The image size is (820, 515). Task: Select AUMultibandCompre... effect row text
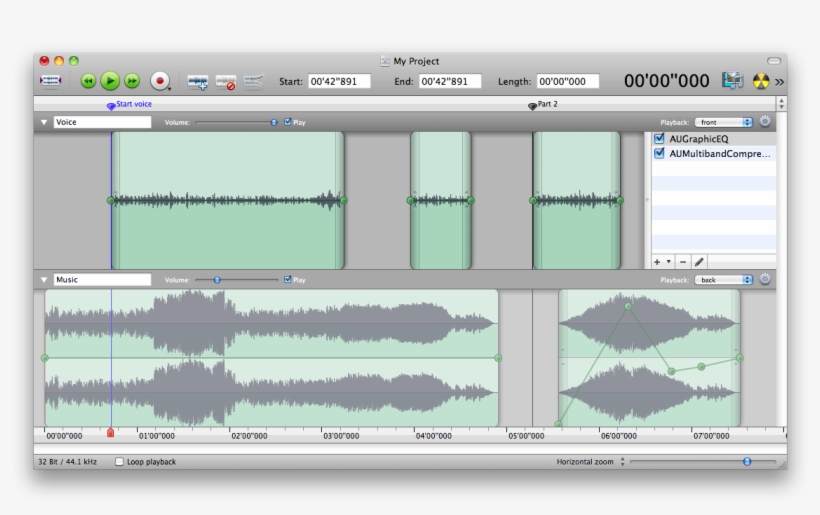coord(720,154)
